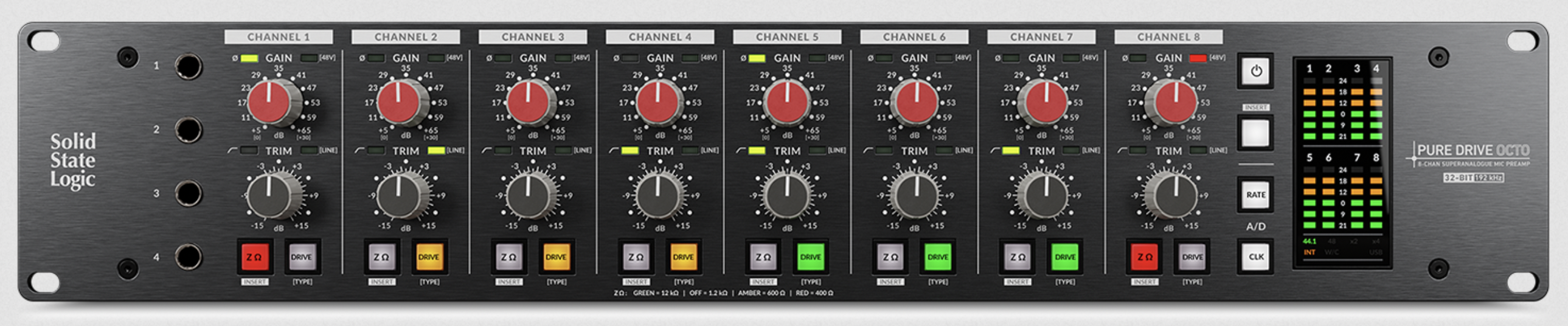Toggle the lit LINE indicator on Channel 2
1568x326 pixels.
pyautogui.click(x=437, y=150)
